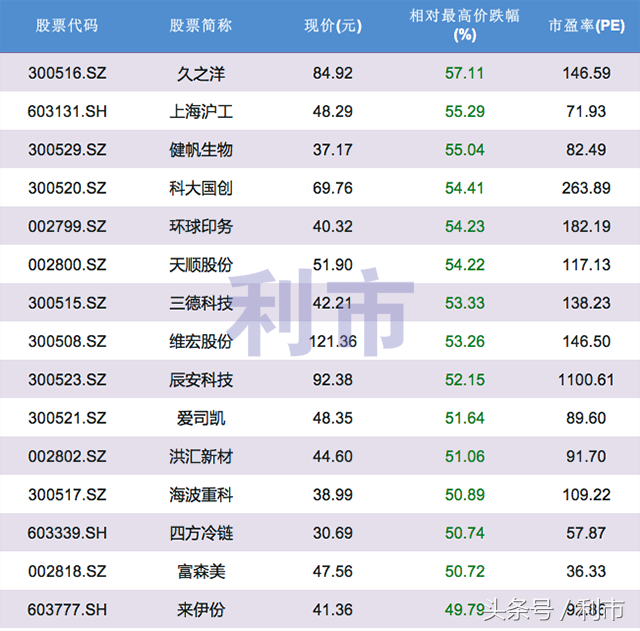Select the price 44.60
Screen dimensions: 640x631
[333, 457]
